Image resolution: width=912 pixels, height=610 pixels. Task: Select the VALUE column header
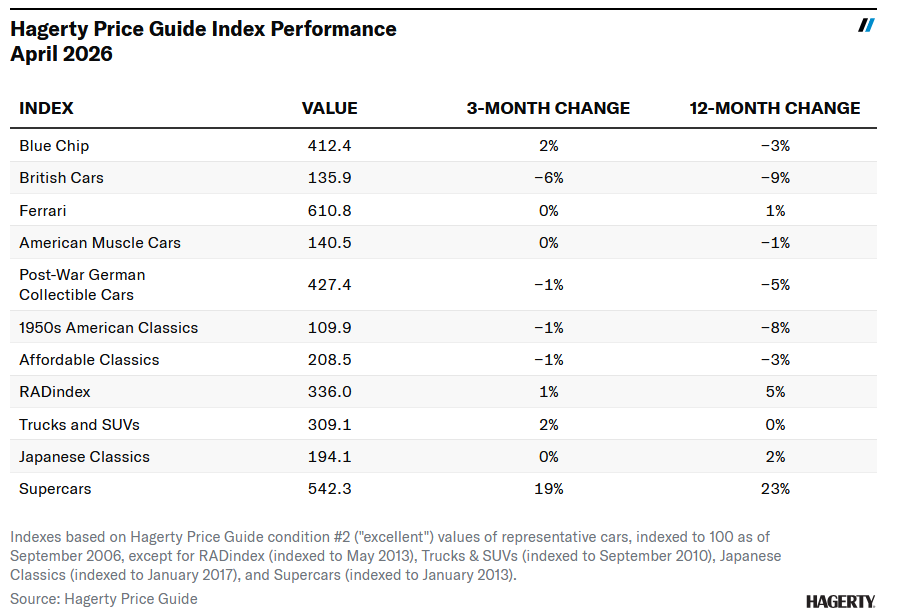(x=329, y=108)
